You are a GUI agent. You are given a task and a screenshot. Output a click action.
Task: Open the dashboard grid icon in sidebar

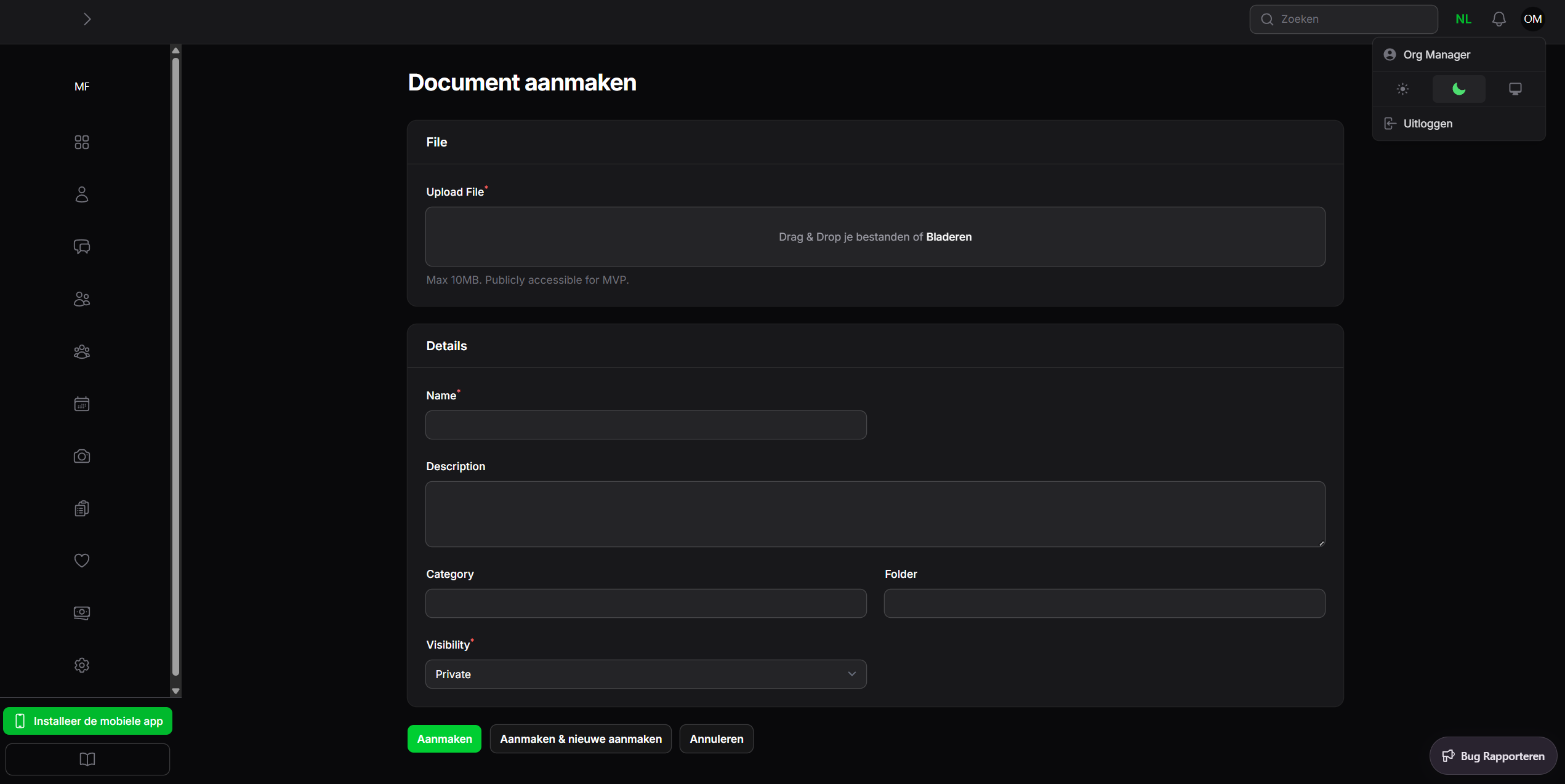pos(82,142)
